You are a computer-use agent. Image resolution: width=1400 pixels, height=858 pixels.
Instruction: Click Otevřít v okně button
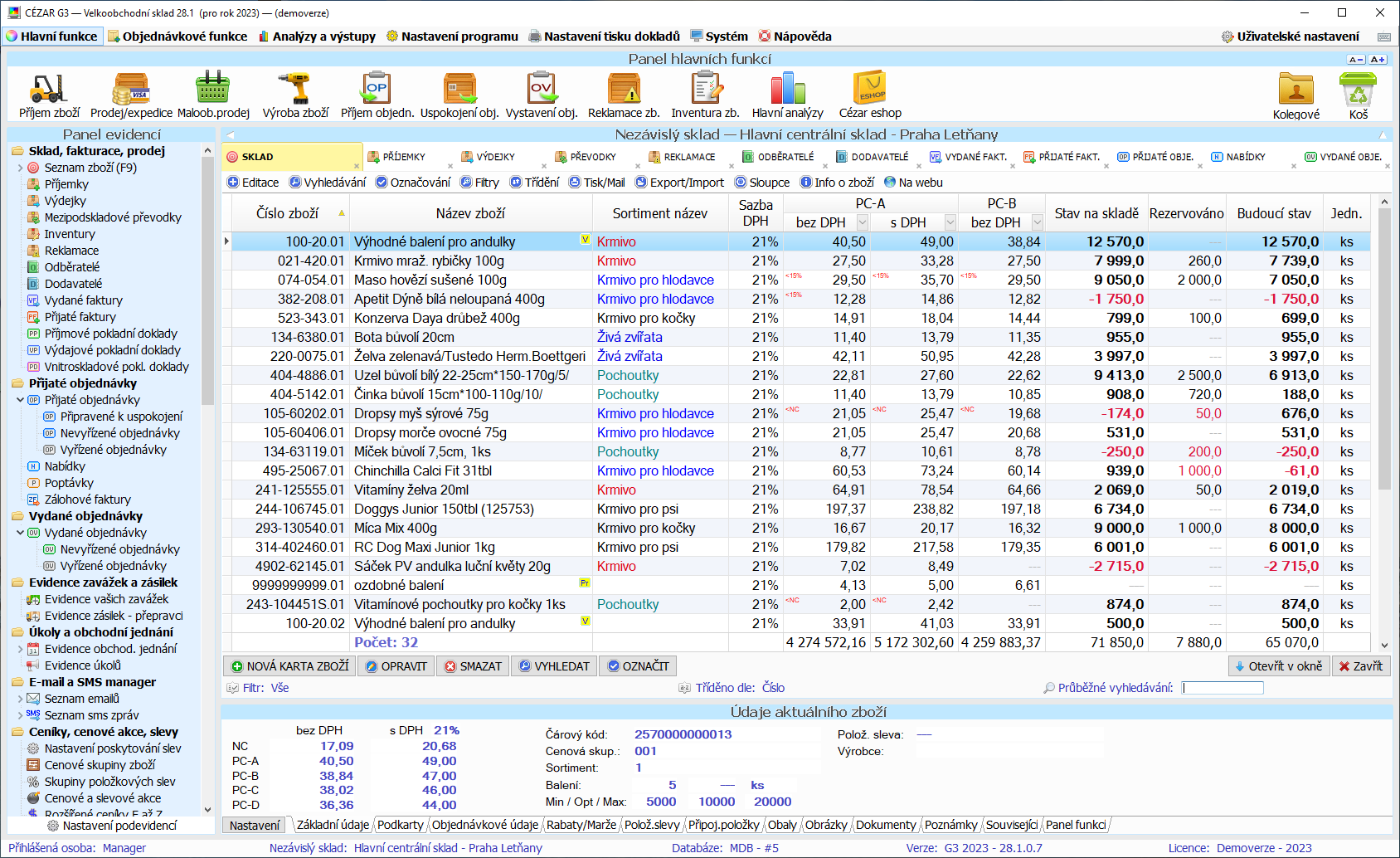tap(1279, 666)
